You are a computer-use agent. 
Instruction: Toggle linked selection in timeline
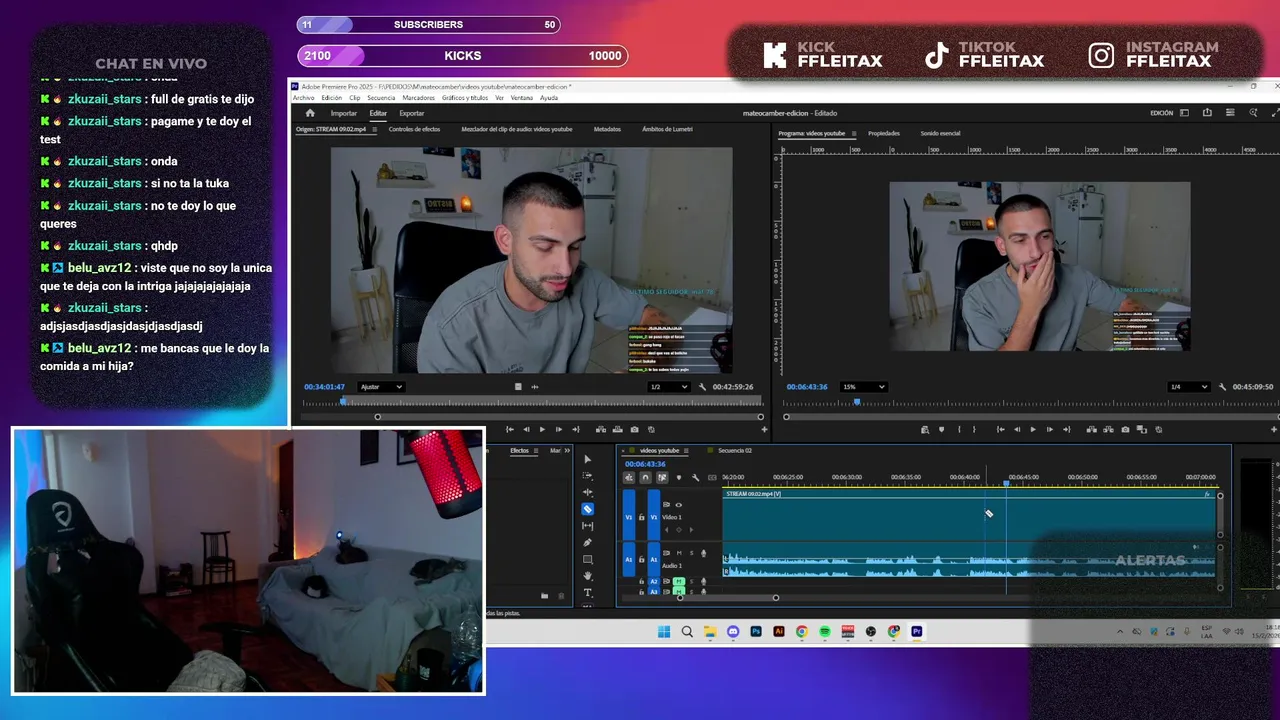click(662, 478)
